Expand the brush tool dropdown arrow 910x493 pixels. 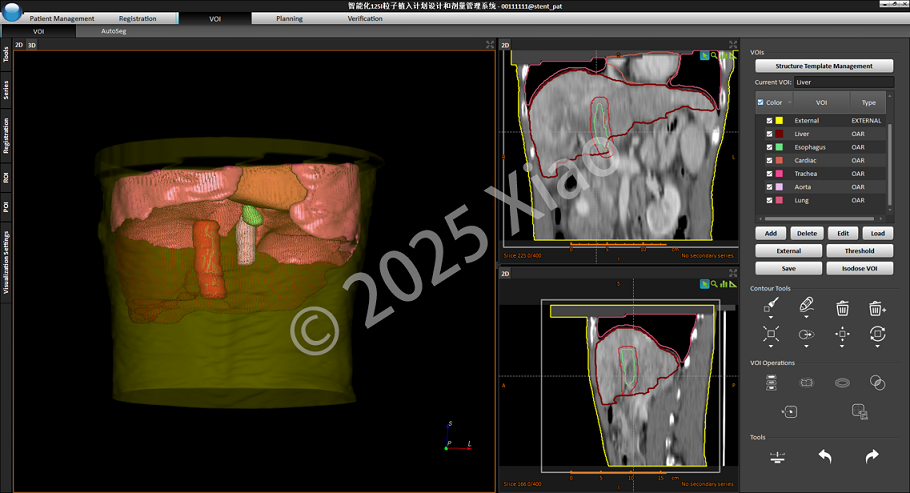click(771, 317)
